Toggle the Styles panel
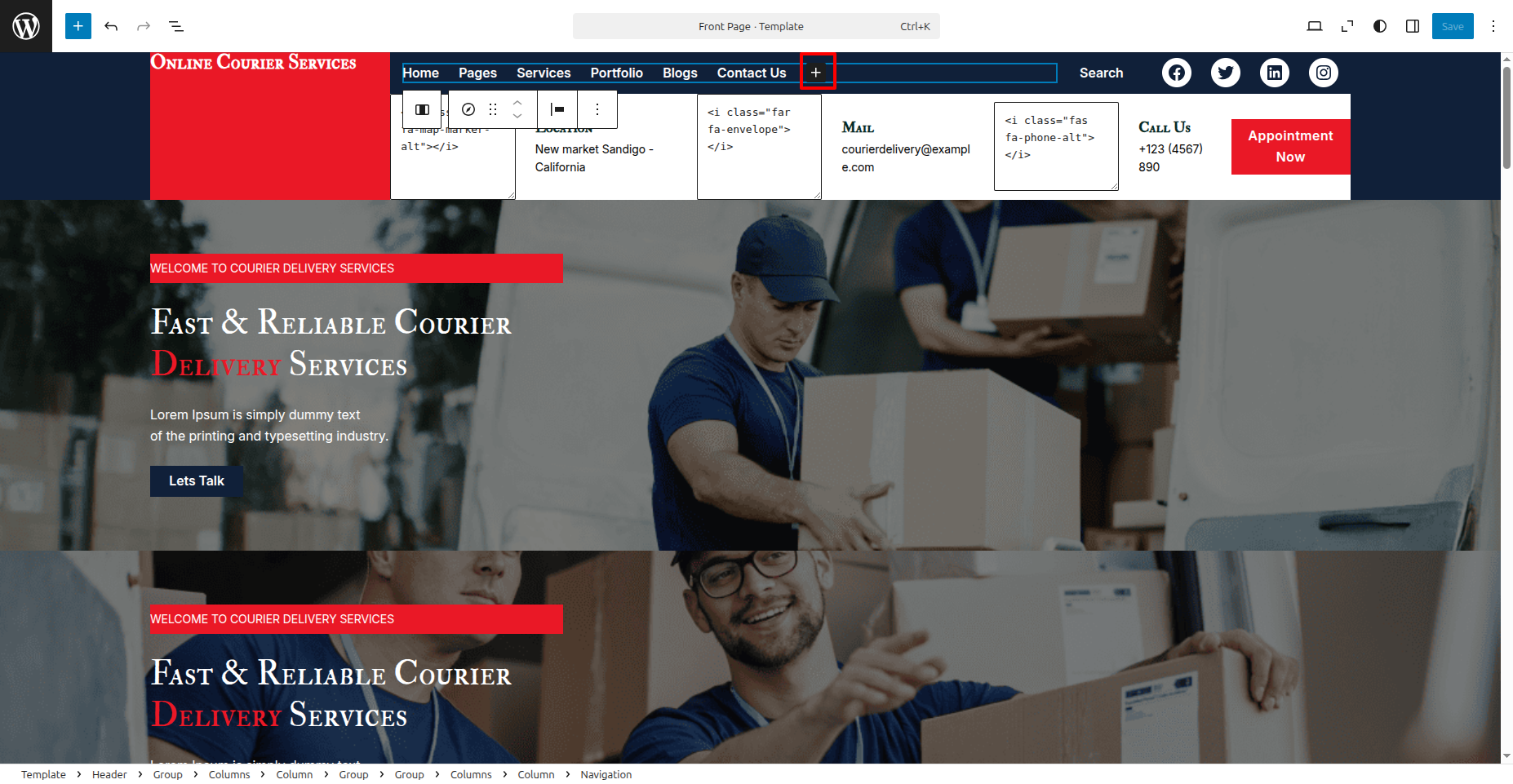 click(1379, 26)
